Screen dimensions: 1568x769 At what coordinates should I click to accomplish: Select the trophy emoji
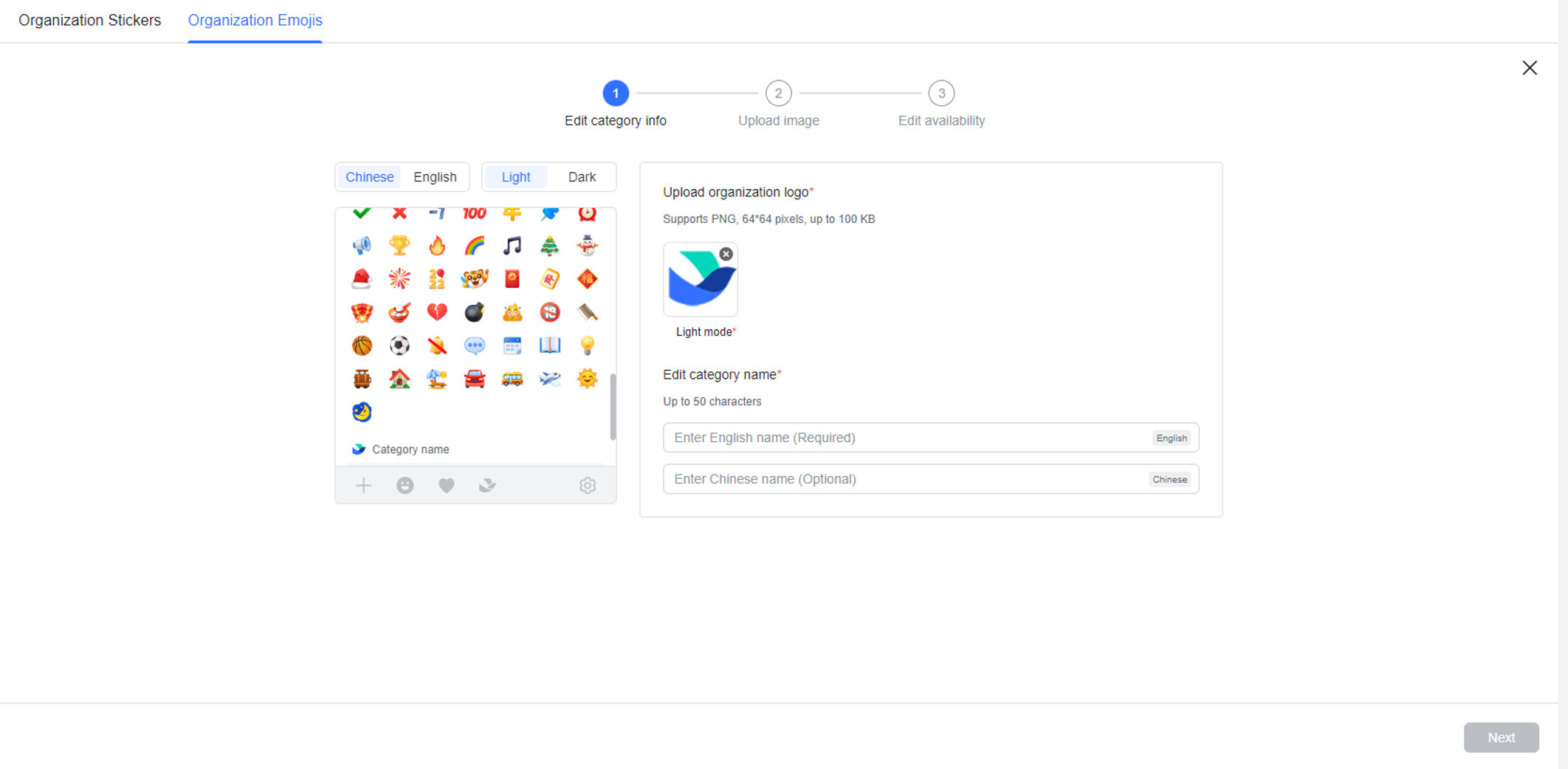pos(399,245)
